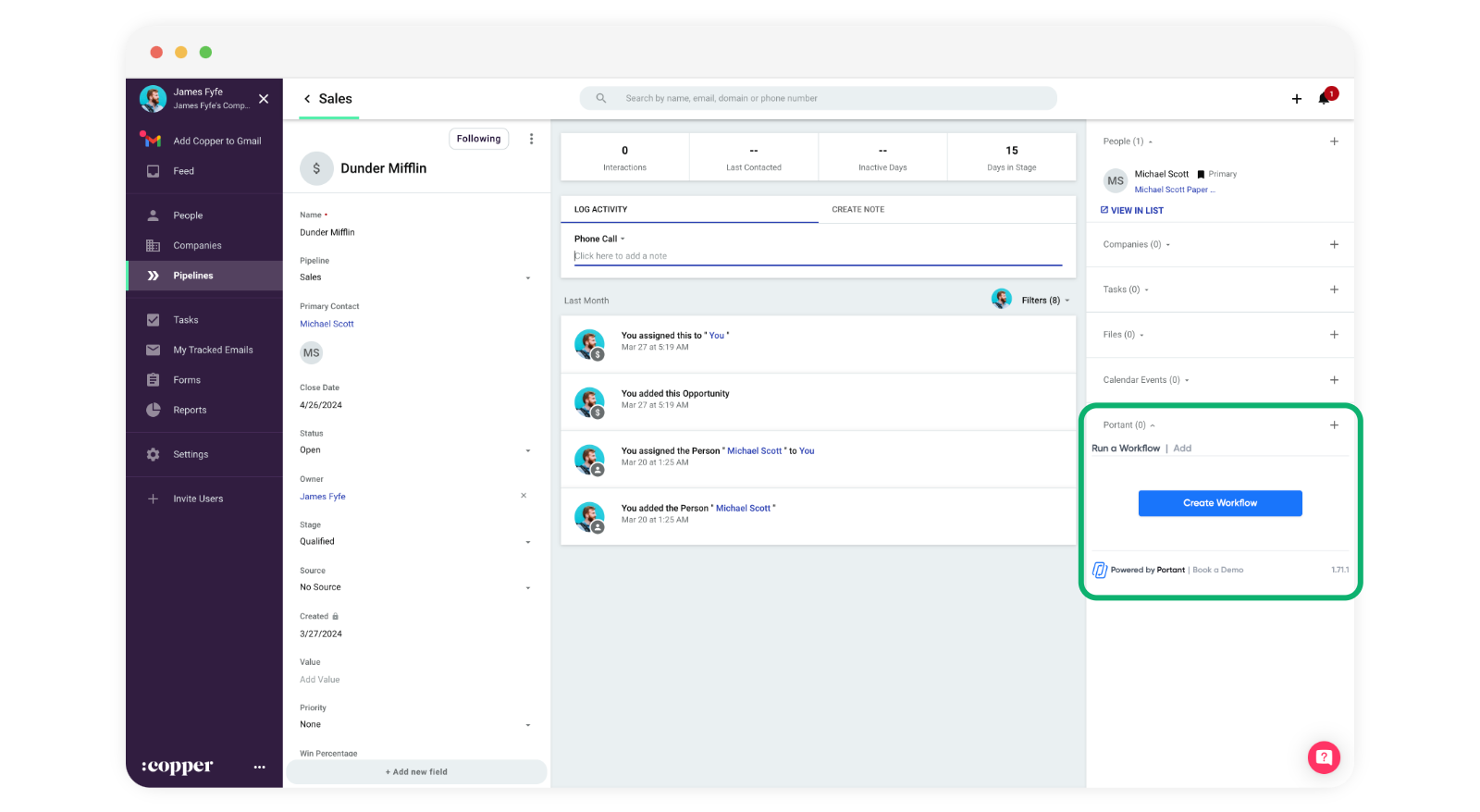Click the Create Workflow button
The image size is (1480, 812).
pyautogui.click(x=1219, y=503)
